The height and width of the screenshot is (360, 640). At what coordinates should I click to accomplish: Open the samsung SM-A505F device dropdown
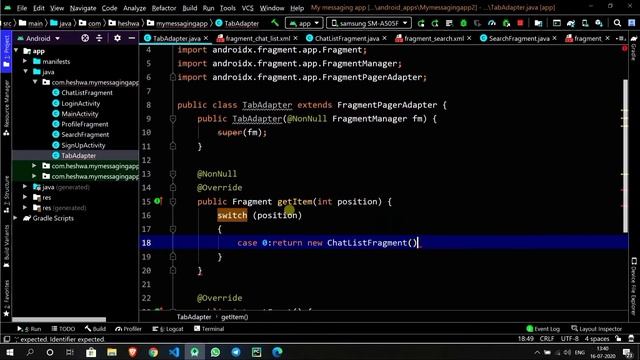click(x=369, y=23)
